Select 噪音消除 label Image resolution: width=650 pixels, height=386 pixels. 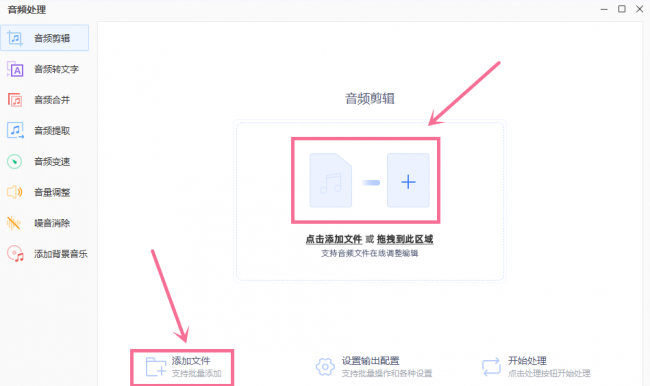[x=52, y=223]
